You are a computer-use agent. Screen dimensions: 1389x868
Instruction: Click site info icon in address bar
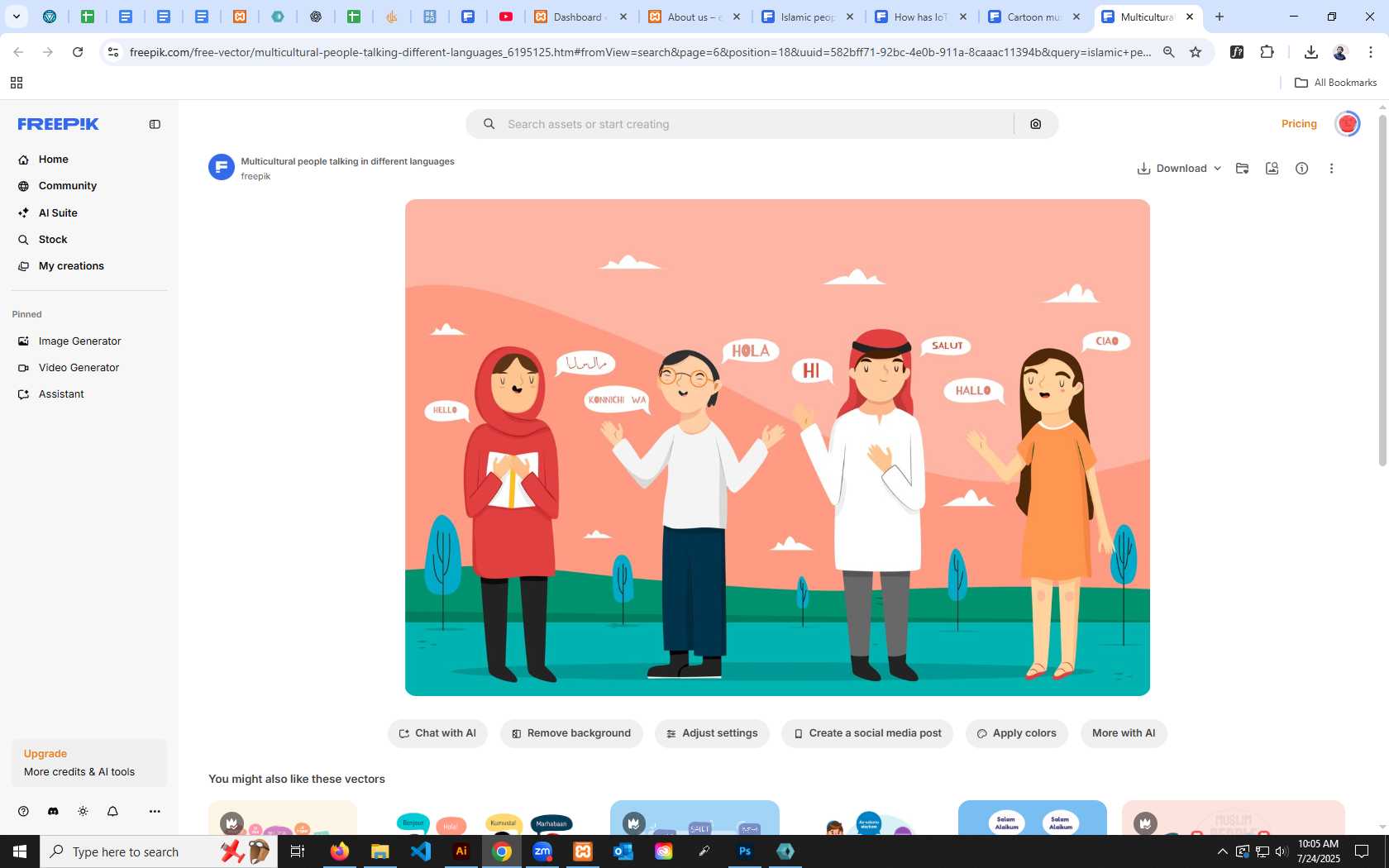[x=113, y=52]
